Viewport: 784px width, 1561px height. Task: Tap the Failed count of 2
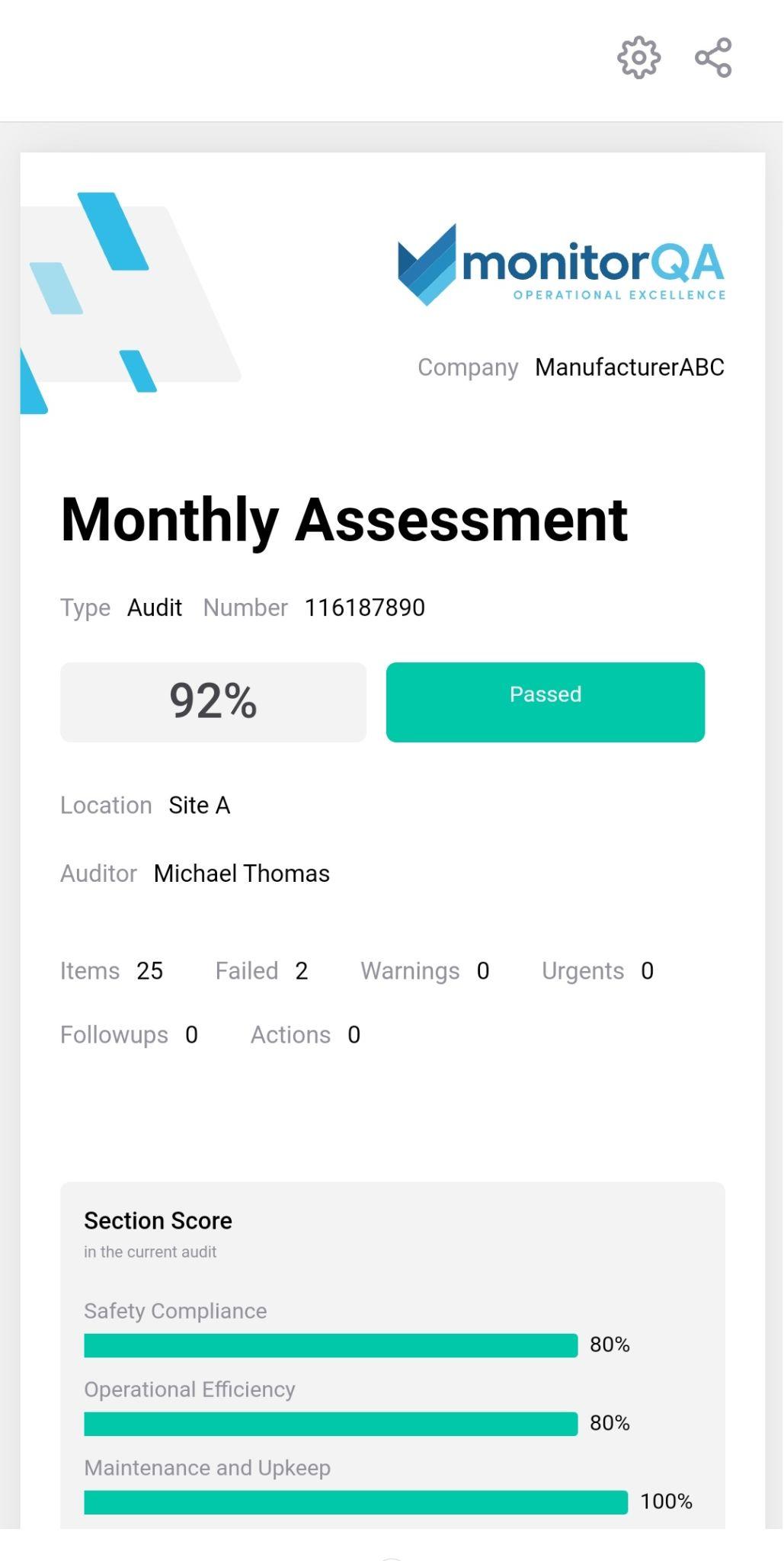[x=302, y=971]
